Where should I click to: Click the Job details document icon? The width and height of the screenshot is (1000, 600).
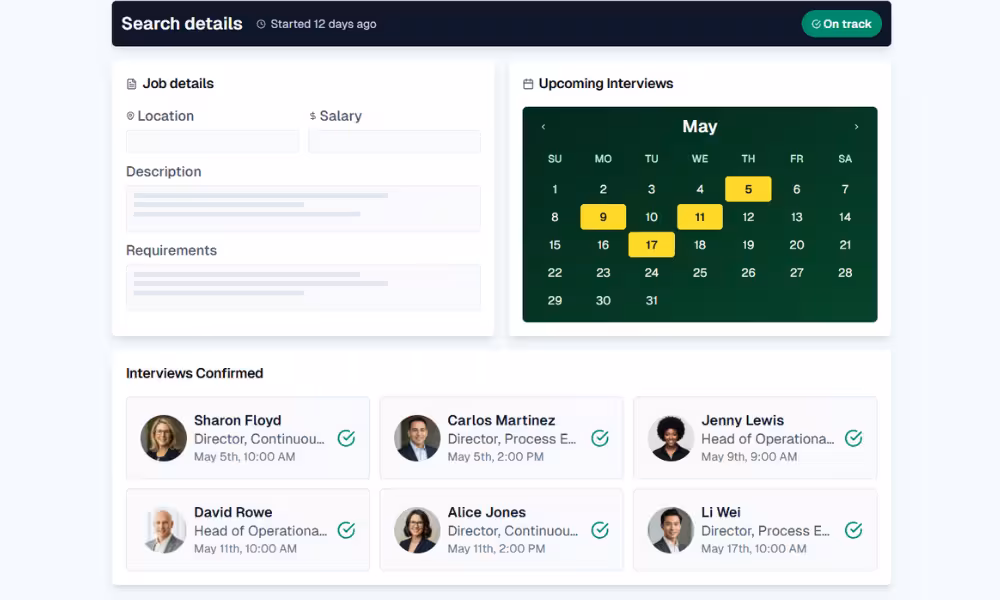[x=131, y=84]
